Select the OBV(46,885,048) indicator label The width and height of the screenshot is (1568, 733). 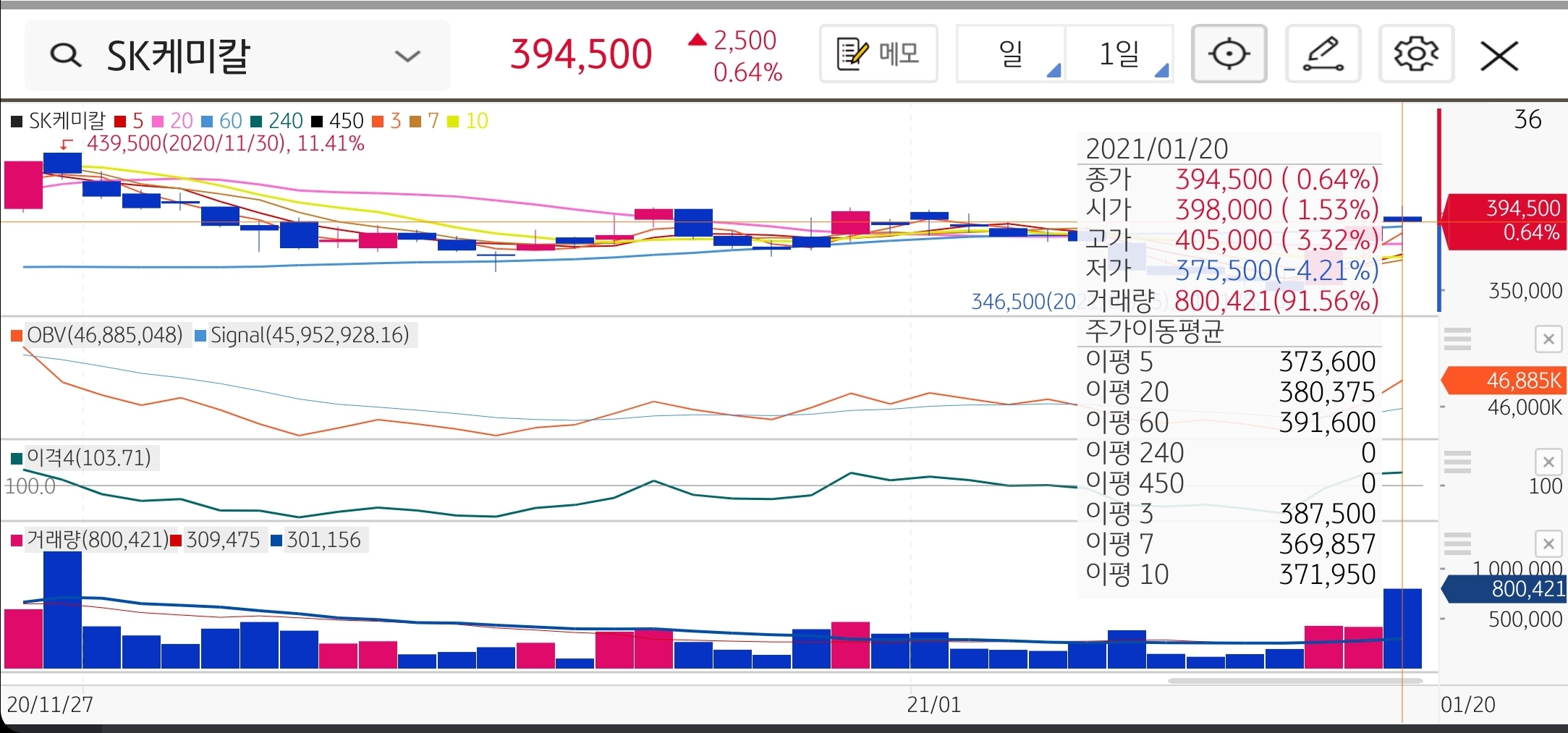tap(105, 335)
